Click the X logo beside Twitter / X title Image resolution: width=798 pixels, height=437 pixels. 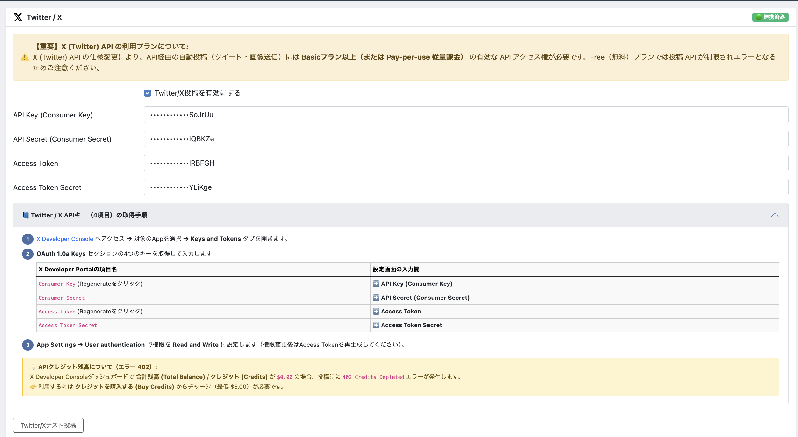pyautogui.click(x=18, y=17)
